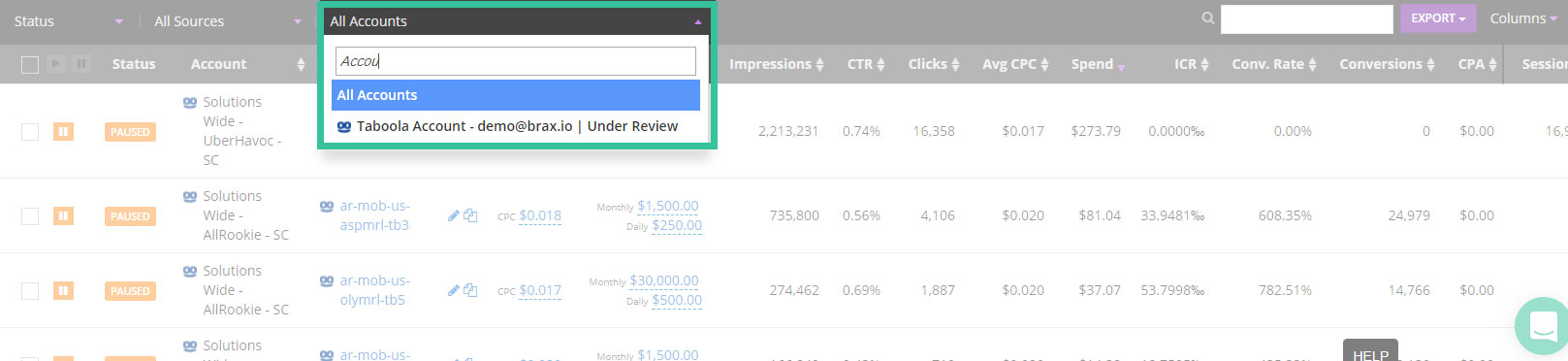Click edit pencil icon for ar-mob-us-aspmrl-tb3
The image size is (1568, 361).
click(453, 215)
